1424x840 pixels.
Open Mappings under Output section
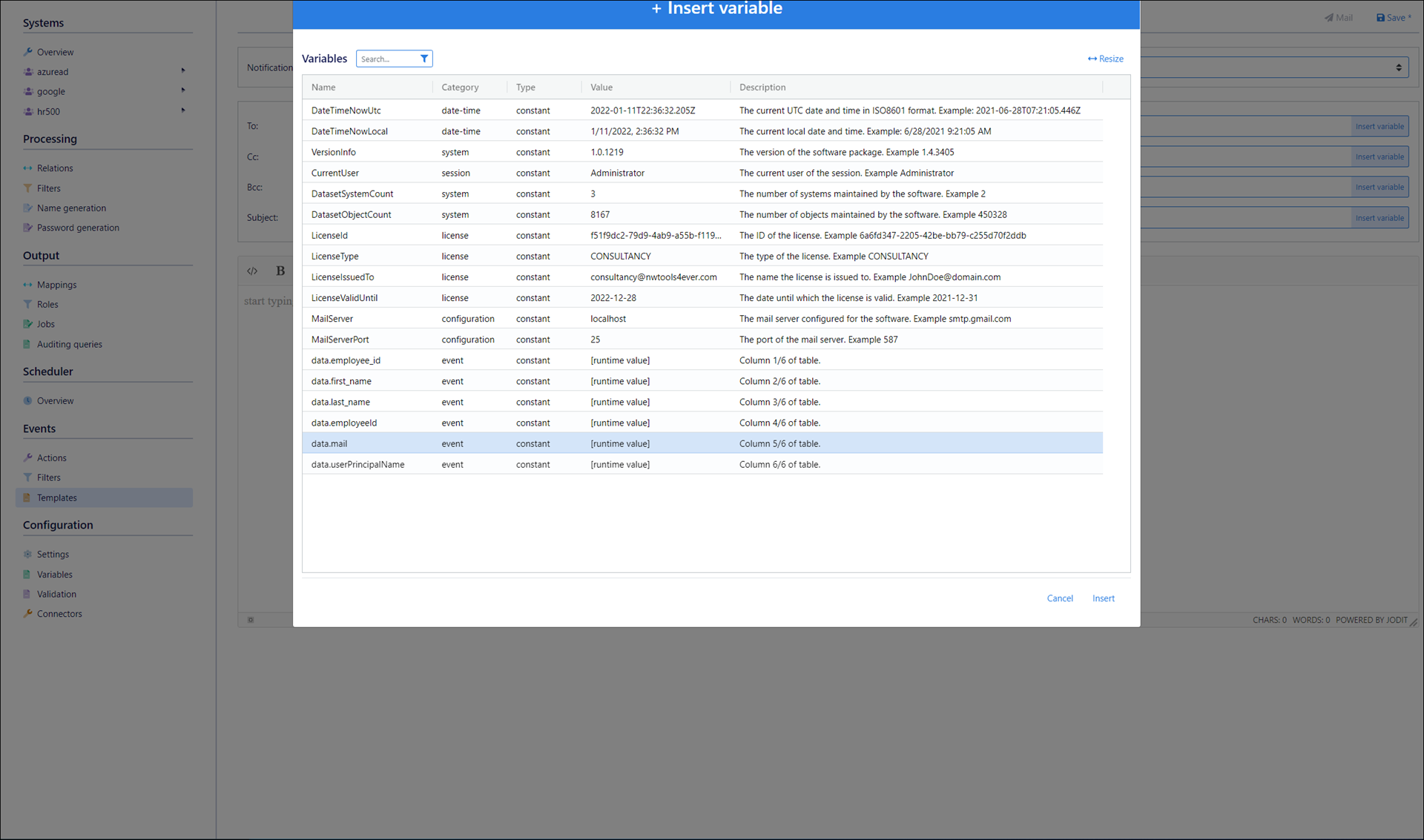[x=56, y=285]
